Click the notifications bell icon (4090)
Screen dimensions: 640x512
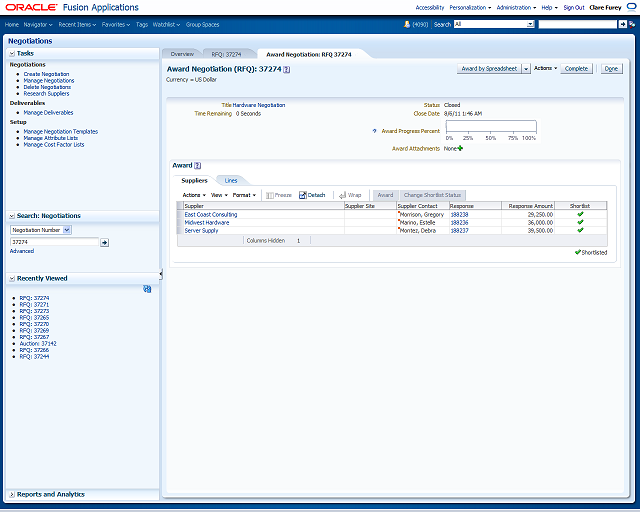pyautogui.click(x=407, y=24)
